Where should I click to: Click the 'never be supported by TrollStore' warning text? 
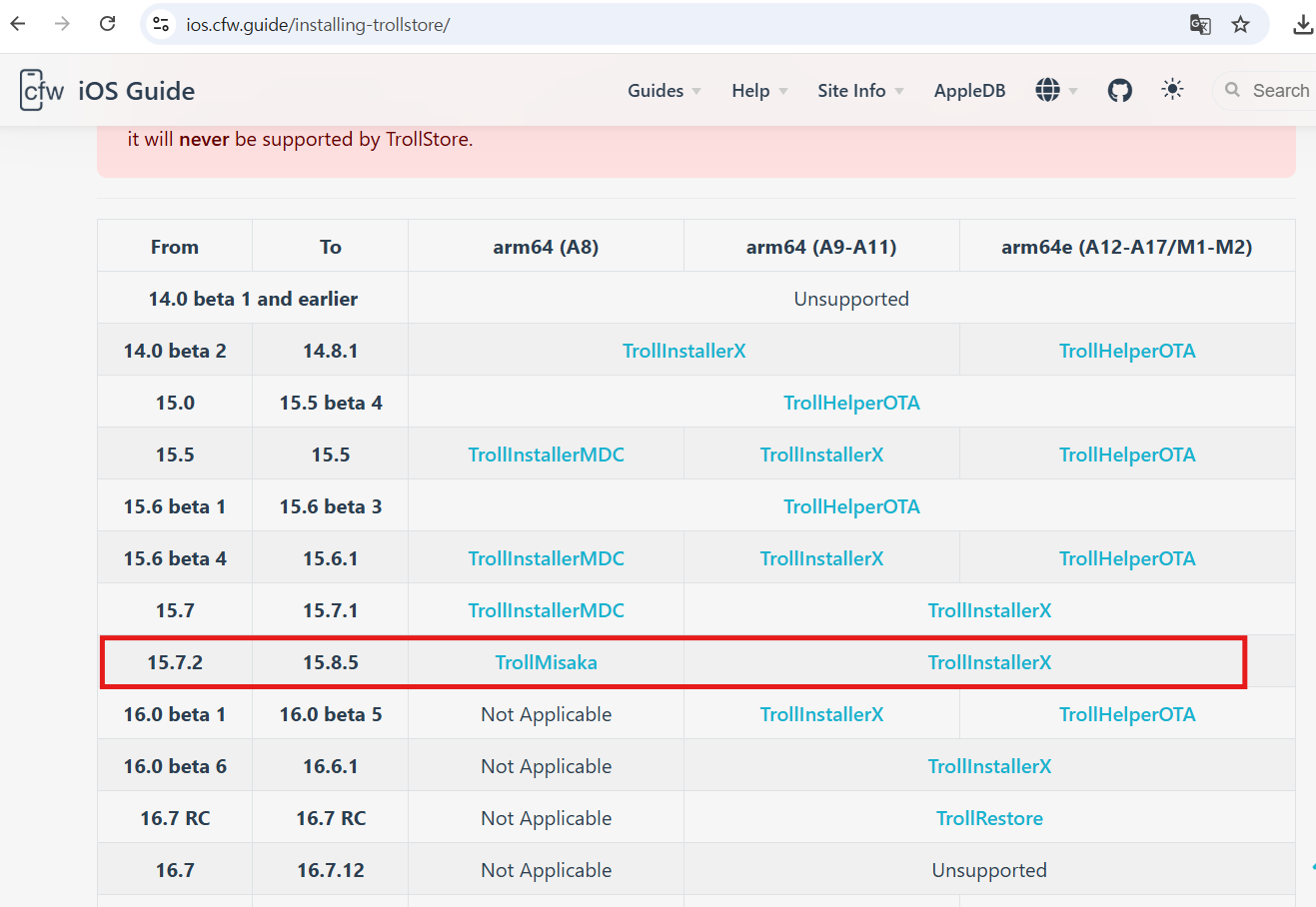pos(326,139)
